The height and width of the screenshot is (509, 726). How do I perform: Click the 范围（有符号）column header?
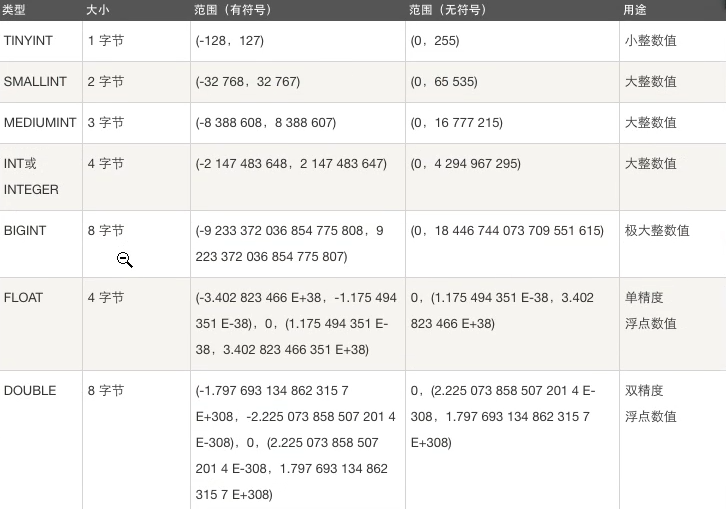click(233, 10)
